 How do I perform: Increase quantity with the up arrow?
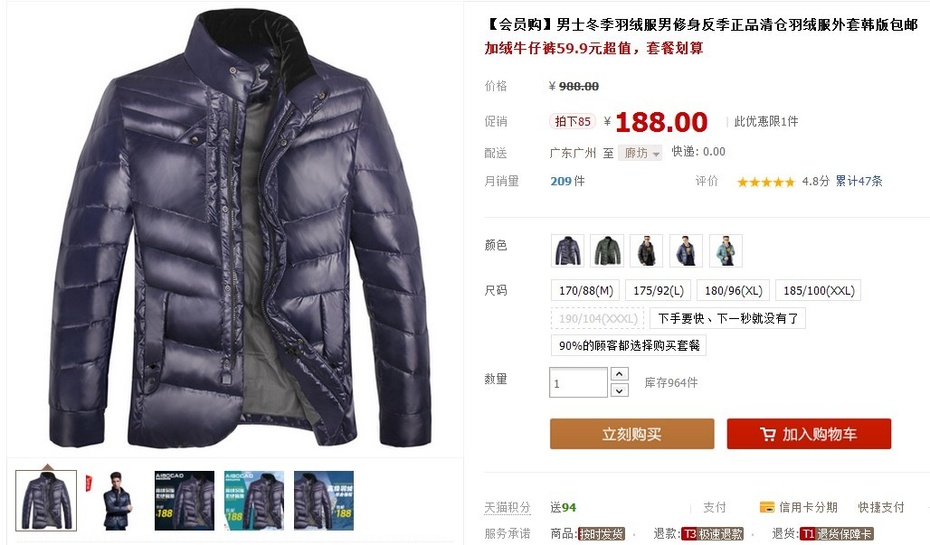(x=619, y=374)
